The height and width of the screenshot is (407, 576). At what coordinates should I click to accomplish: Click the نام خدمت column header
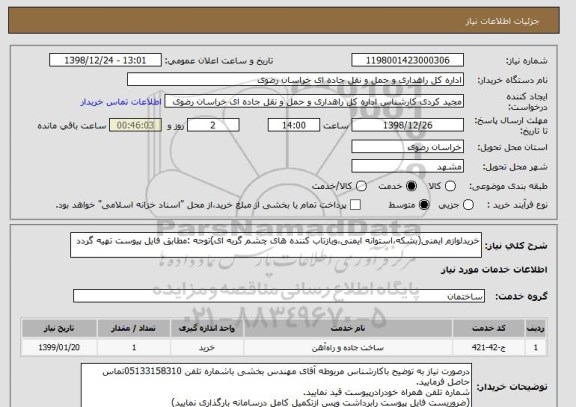point(348,328)
